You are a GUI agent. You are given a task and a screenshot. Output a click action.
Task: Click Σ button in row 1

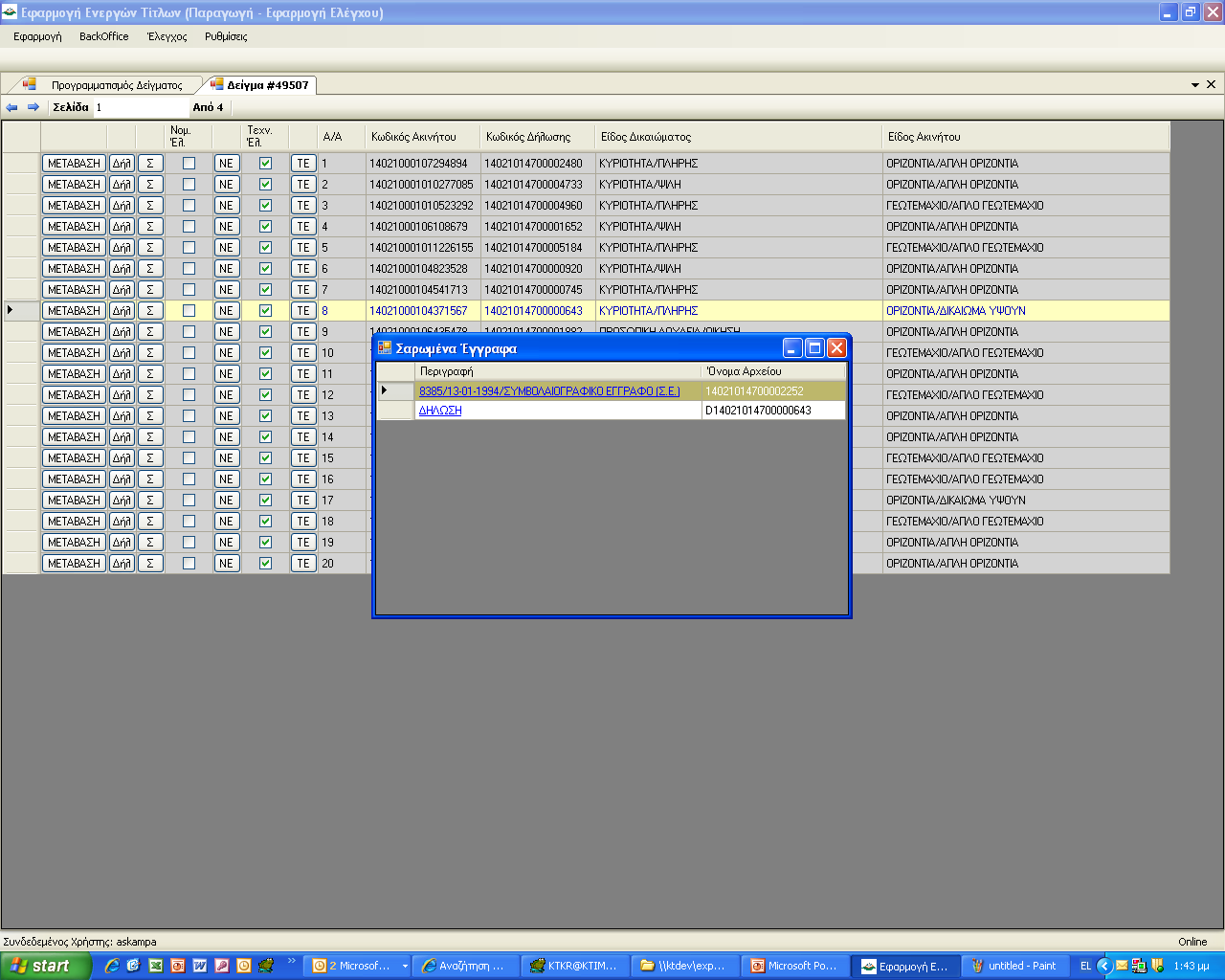tap(150, 164)
